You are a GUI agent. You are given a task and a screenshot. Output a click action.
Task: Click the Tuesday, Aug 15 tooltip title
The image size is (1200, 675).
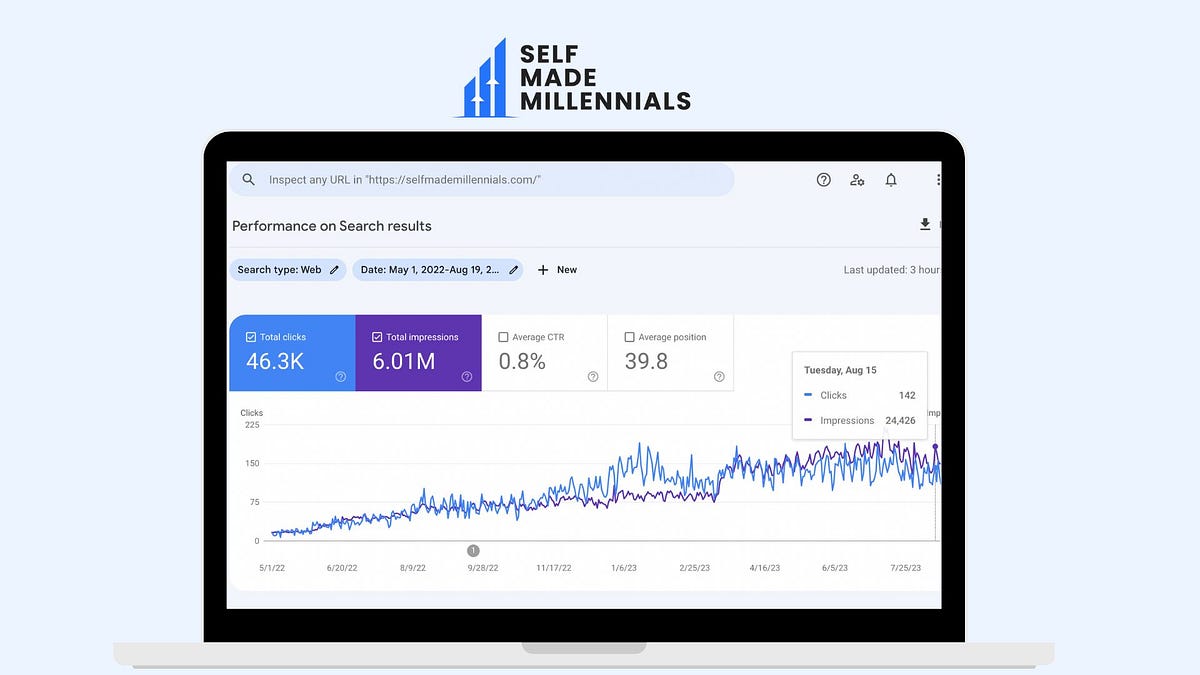[x=840, y=370]
